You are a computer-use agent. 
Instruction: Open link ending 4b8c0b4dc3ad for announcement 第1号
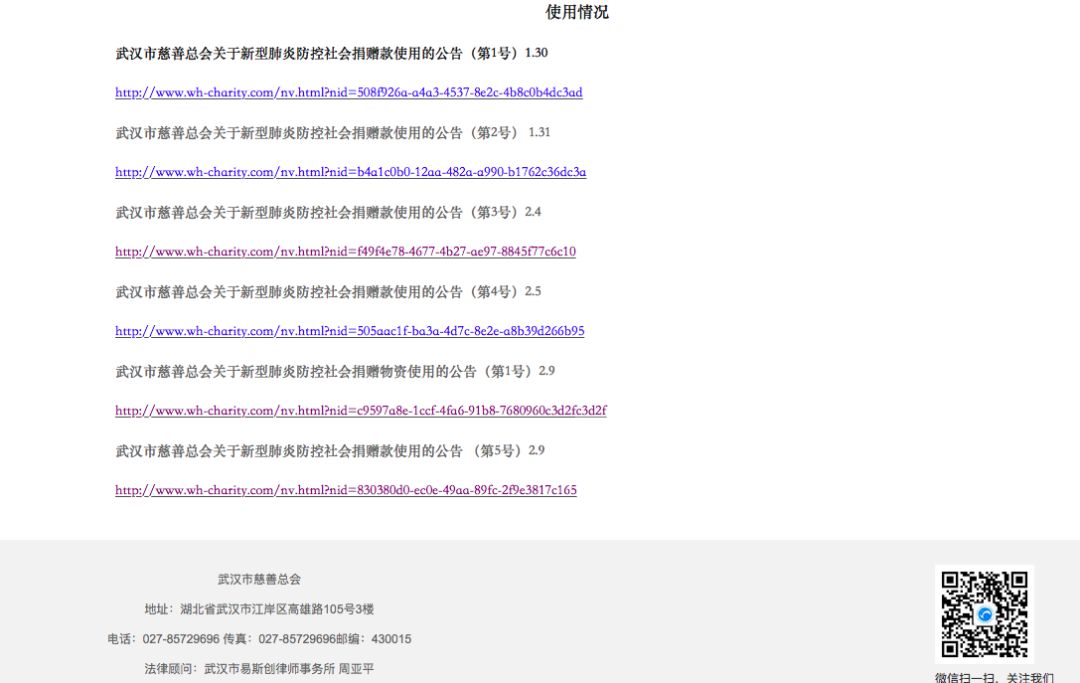(349, 92)
